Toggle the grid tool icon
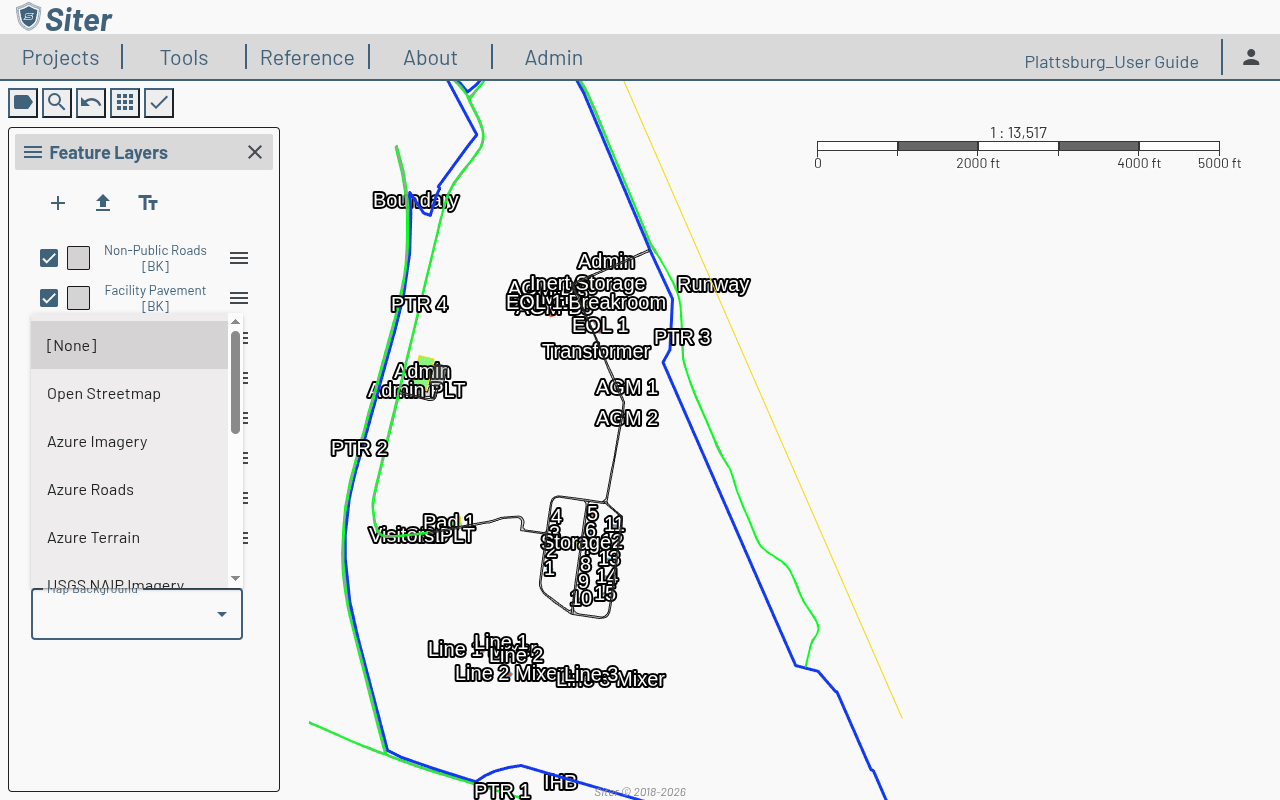The height and width of the screenshot is (800, 1280). click(x=125, y=102)
